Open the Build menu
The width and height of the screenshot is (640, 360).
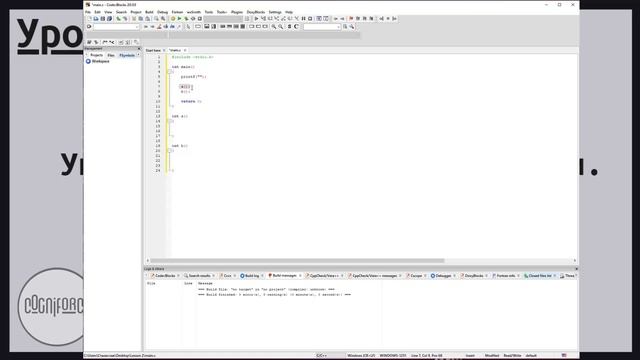(149, 12)
